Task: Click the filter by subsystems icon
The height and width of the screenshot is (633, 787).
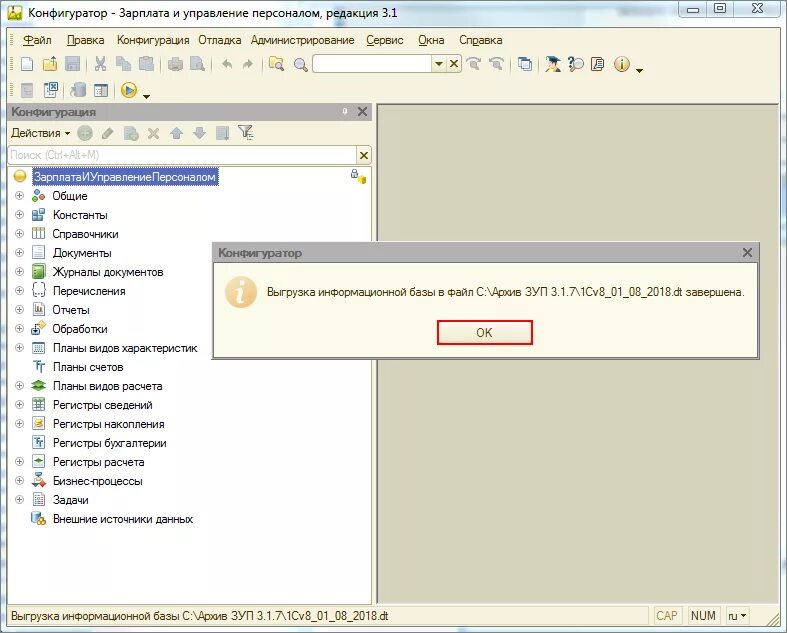Action: point(245,133)
